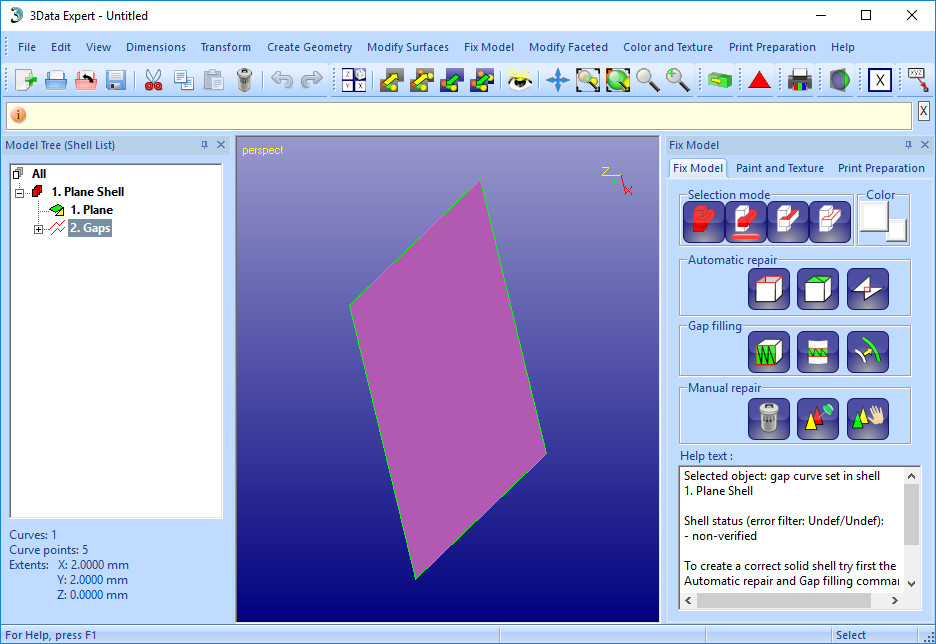Image resolution: width=936 pixels, height=644 pixels.
Task: Open the ZYX view layout icon
Action: (x=354, y=79)
